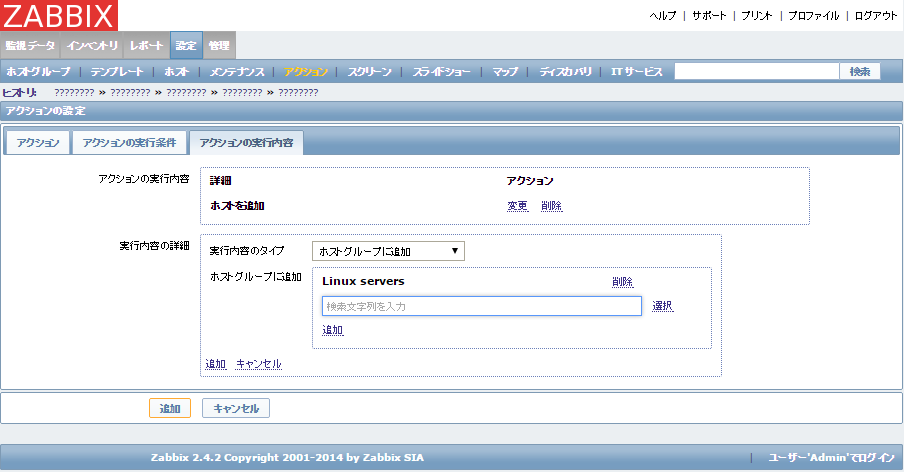904x472 pixels.
Task: Open the ホストグループ submenu
Action: click(x=38, y=72)
